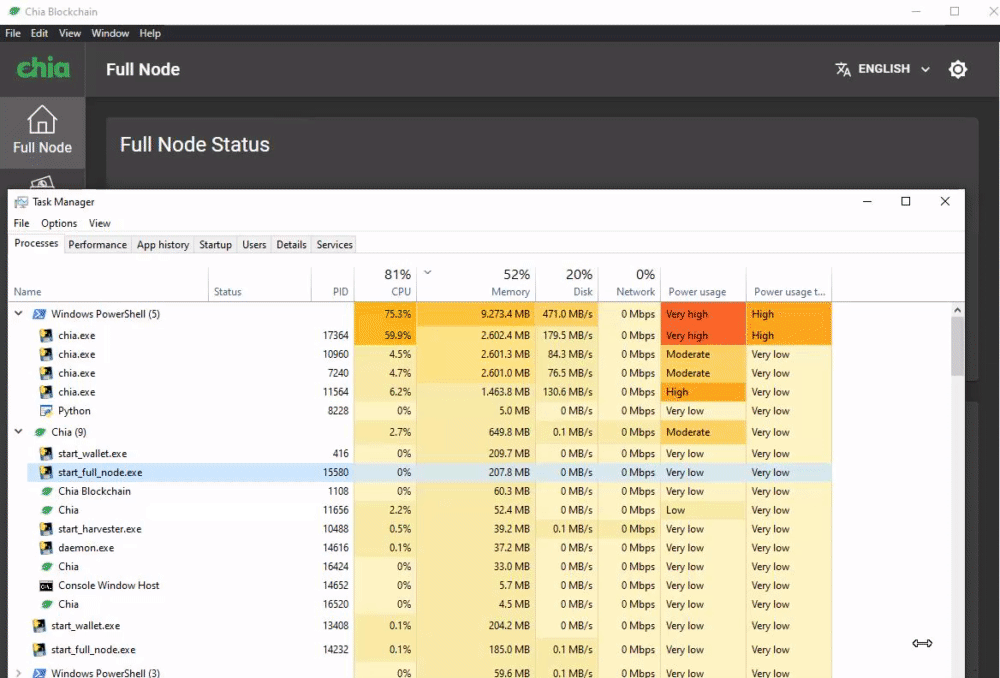The width and height of the screenshot is (1000, 678).
Task: Sort by the PID column header
Action: click(332, 283)
